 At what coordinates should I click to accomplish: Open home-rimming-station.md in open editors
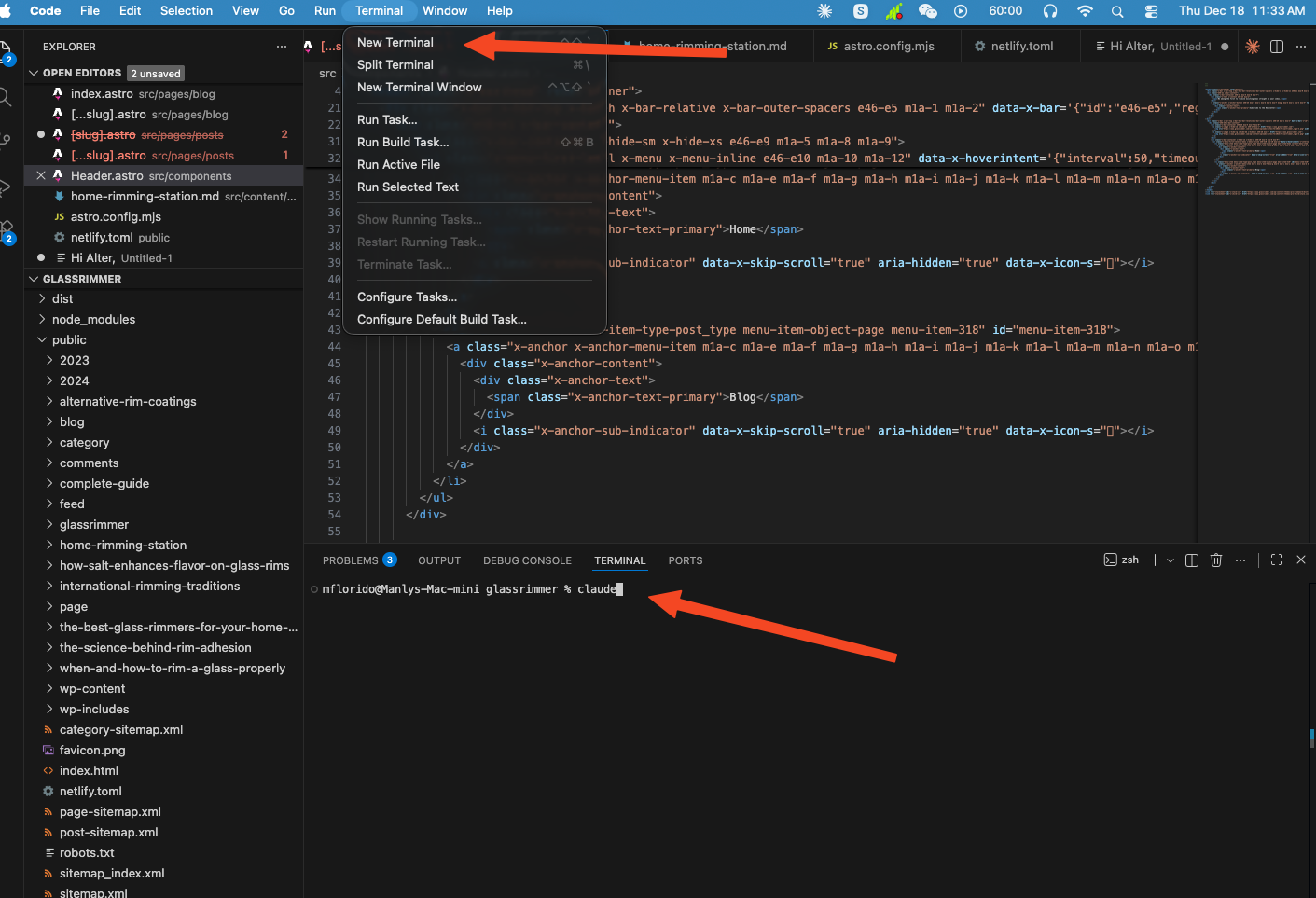pyautogui.click(x=164, y=196)
